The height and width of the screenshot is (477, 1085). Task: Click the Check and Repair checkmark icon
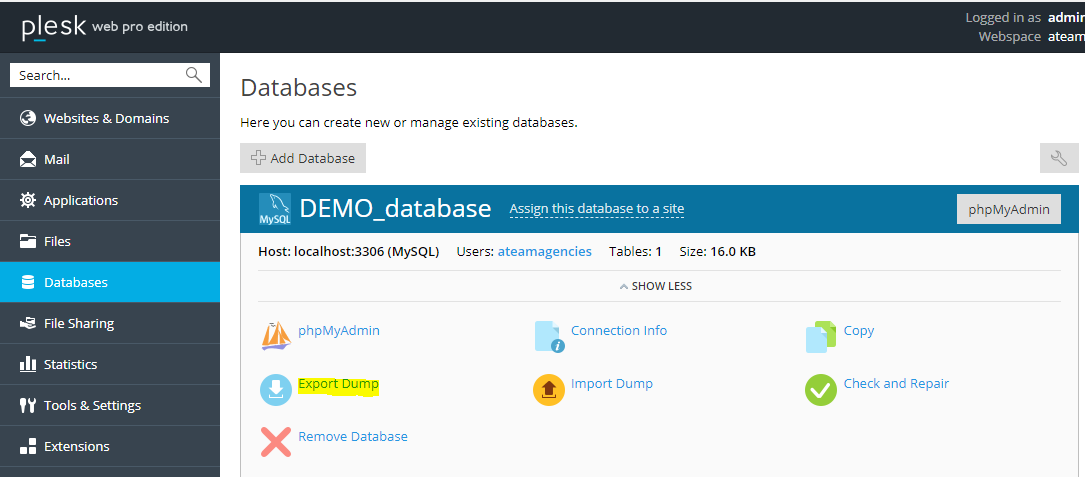click(x=821, y=390)
